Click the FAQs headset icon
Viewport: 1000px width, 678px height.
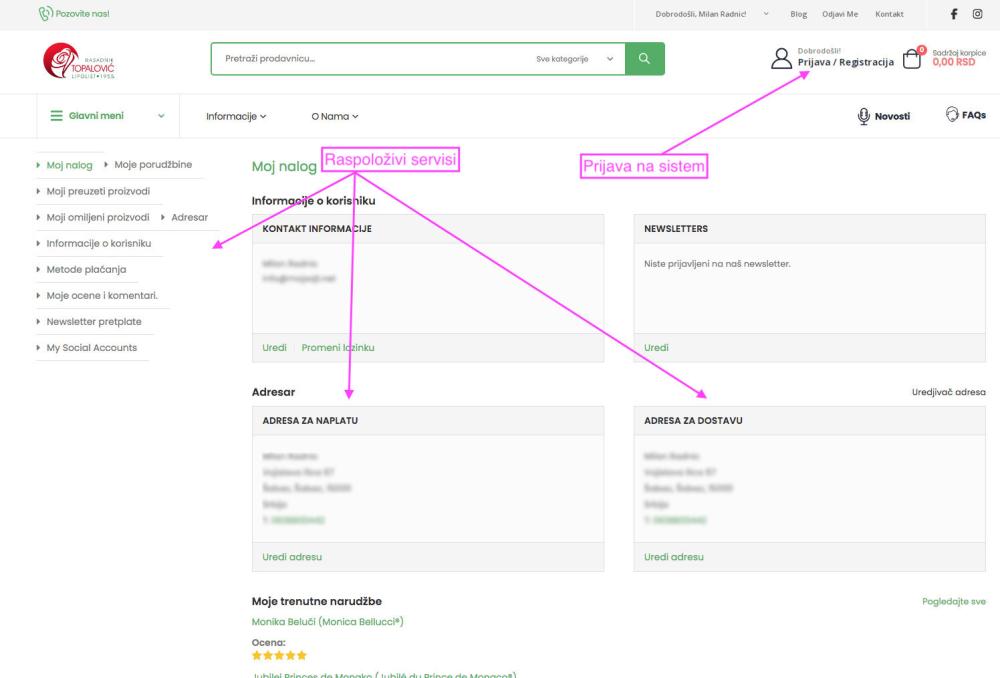click(x=953, y=115)
